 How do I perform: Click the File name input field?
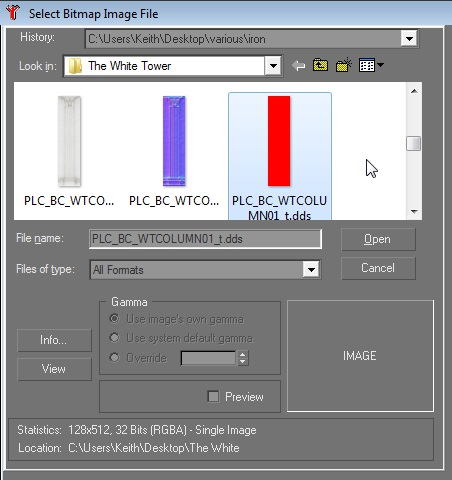click(x=205, y=239)
